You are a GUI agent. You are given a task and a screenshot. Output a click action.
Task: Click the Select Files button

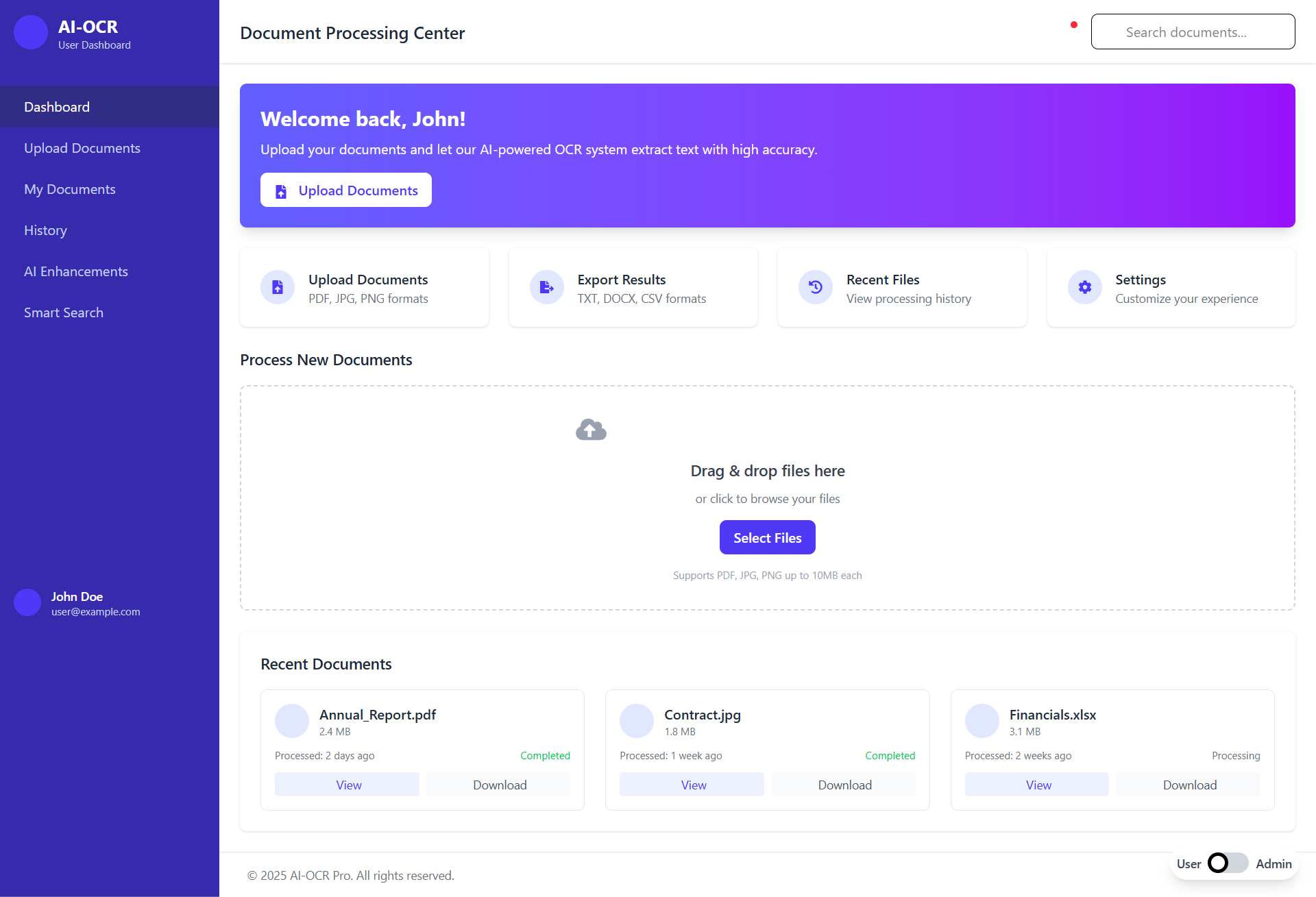click(x=767, y=537)
